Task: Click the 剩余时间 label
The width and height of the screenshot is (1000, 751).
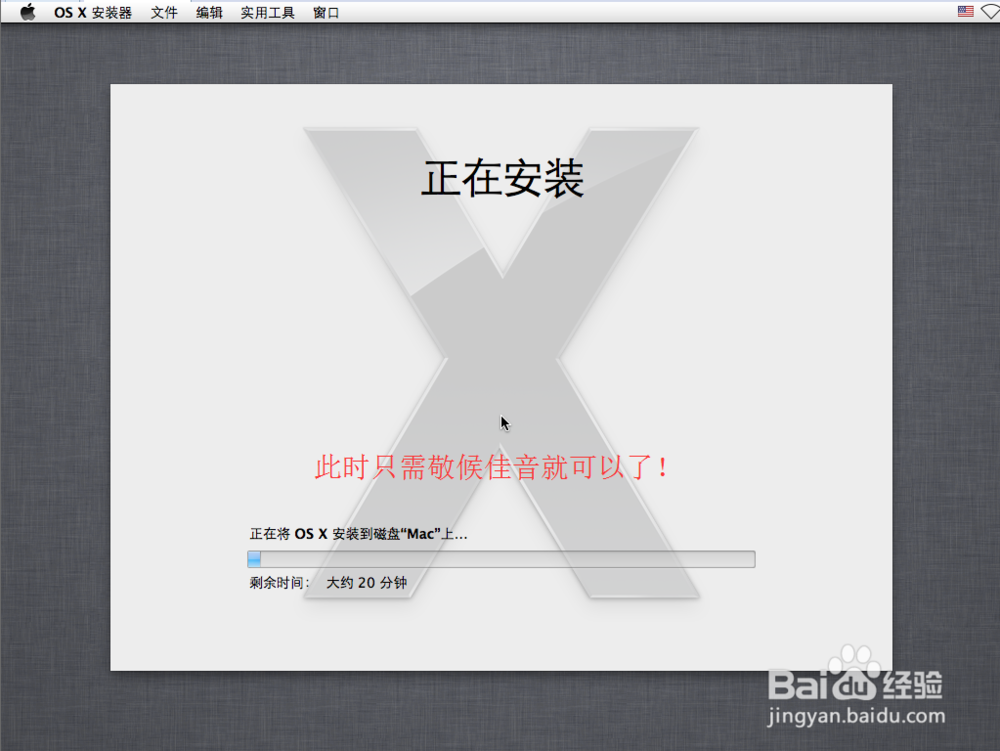Action: pyautogui.click(x=279, y=583)
